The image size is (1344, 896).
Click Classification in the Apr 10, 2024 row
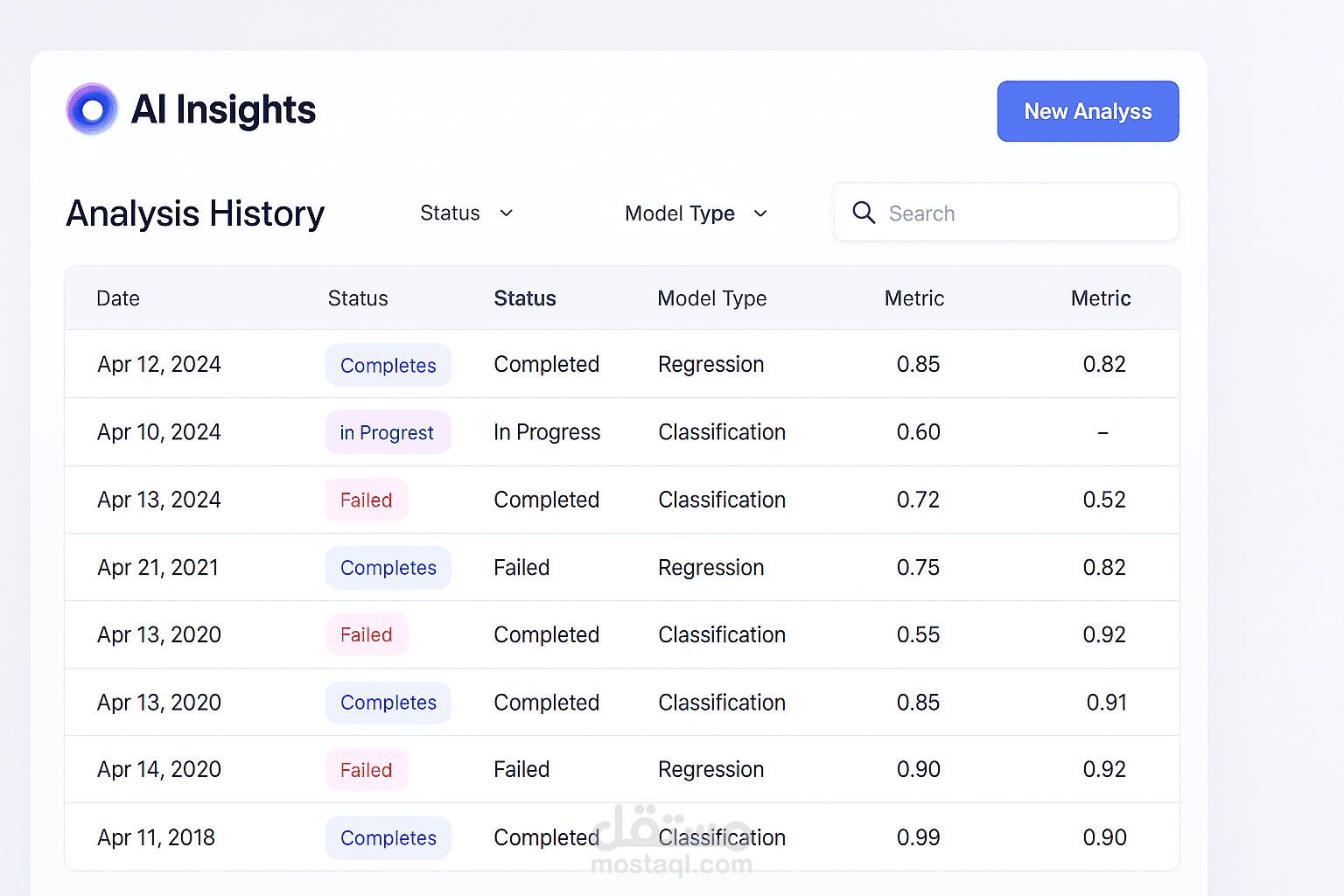(x=722, y=432)
